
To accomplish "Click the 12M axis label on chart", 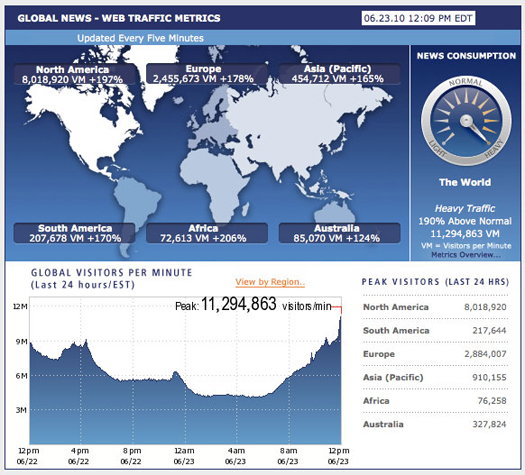I will click(20, 306).
